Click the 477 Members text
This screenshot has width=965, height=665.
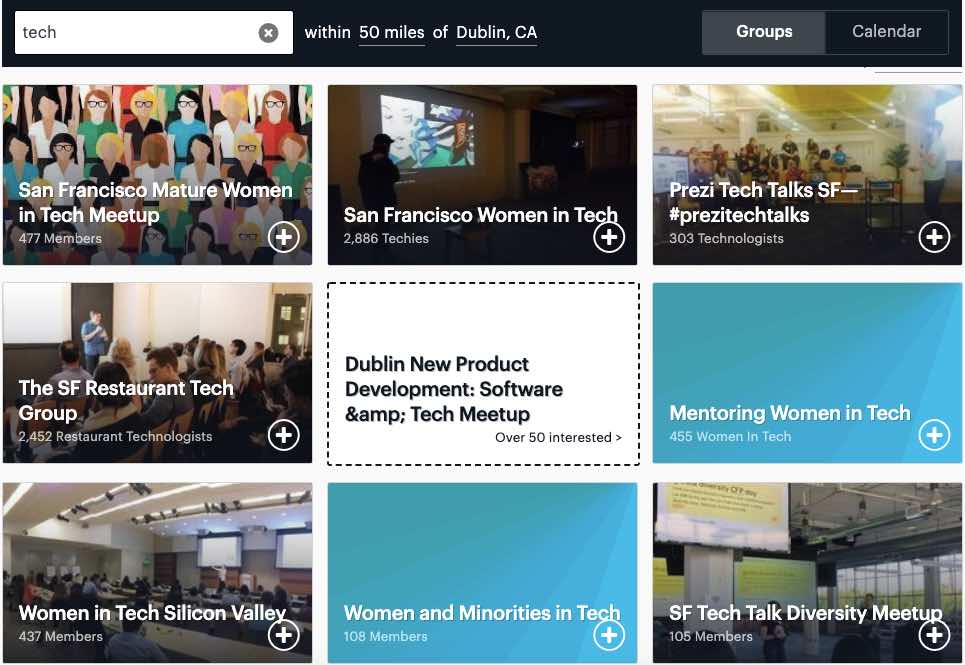coord(60,239)
